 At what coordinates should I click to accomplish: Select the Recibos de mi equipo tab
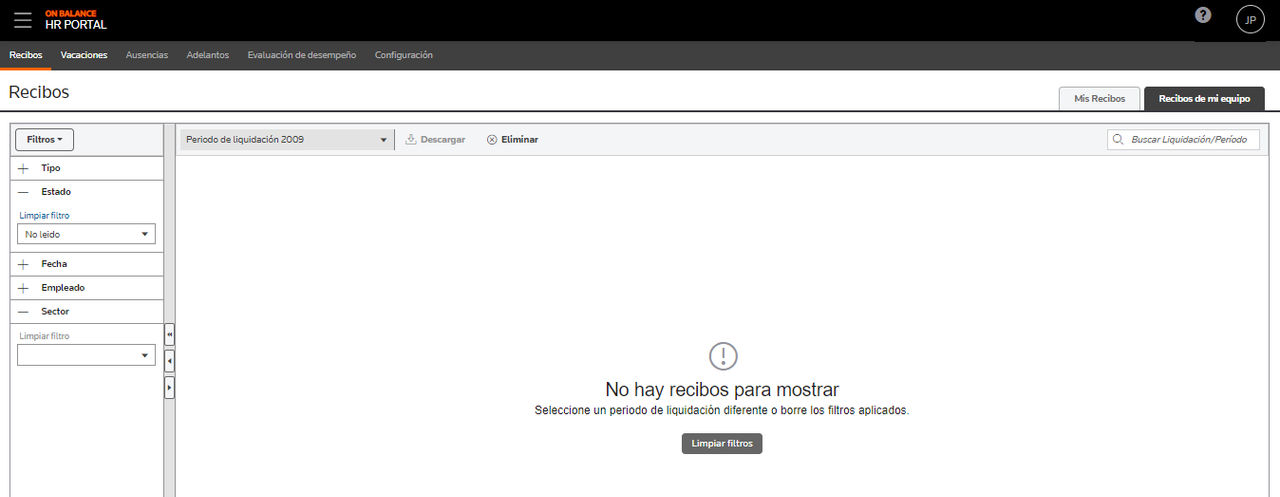[x=1204, y=98]
